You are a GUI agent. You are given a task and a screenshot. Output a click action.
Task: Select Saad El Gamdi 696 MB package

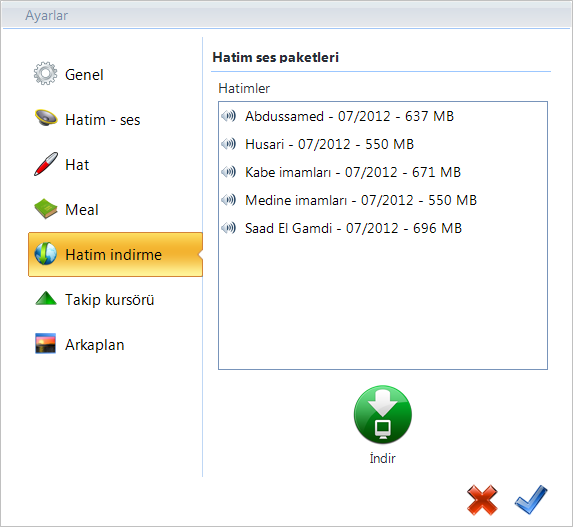tap(383, 228)
